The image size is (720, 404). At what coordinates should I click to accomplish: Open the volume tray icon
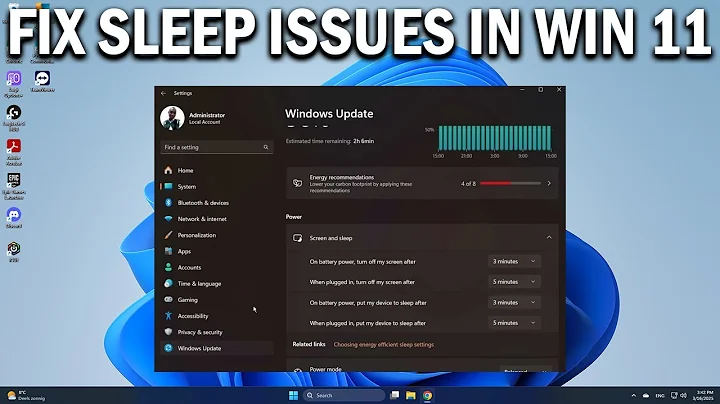point(683,396)
